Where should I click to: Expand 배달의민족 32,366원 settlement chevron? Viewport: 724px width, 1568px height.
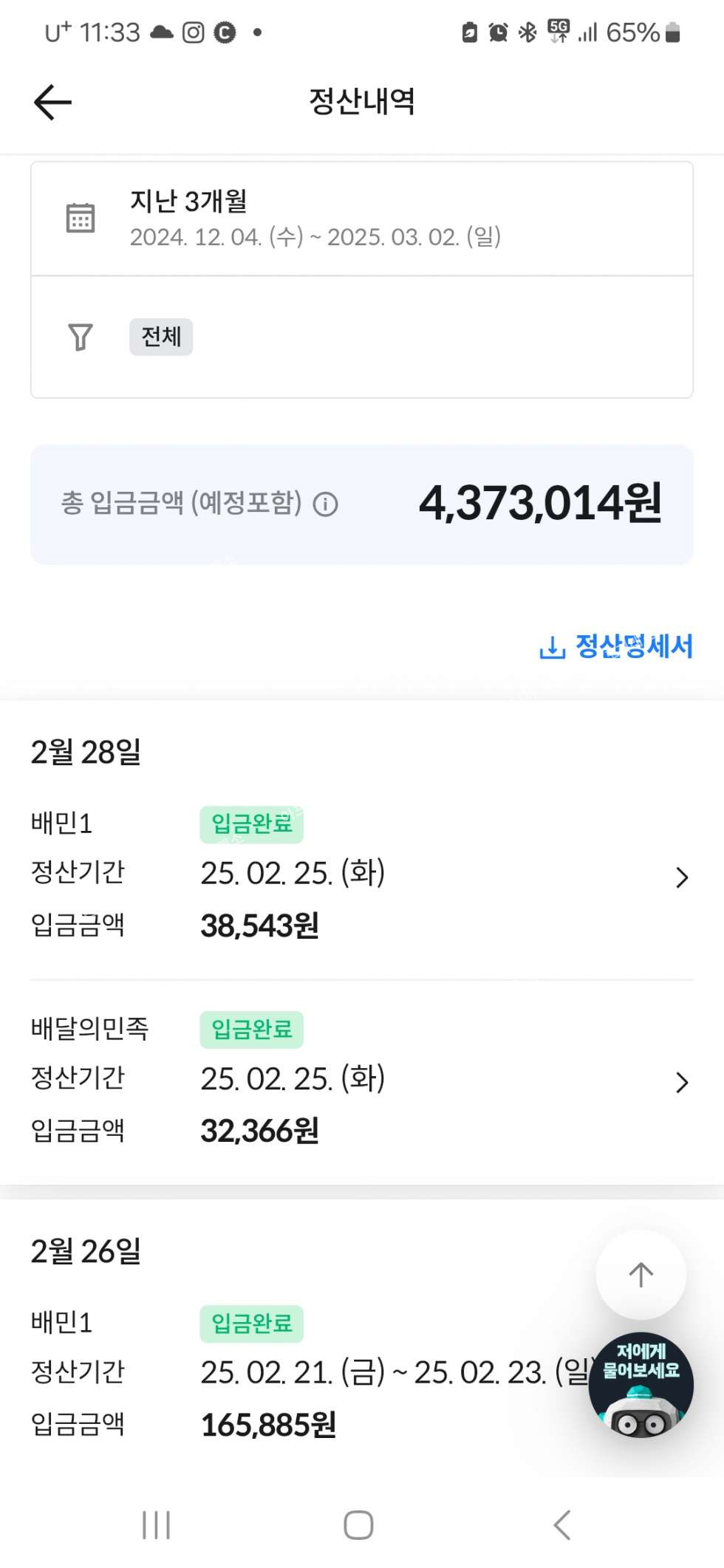[681, 1082]
